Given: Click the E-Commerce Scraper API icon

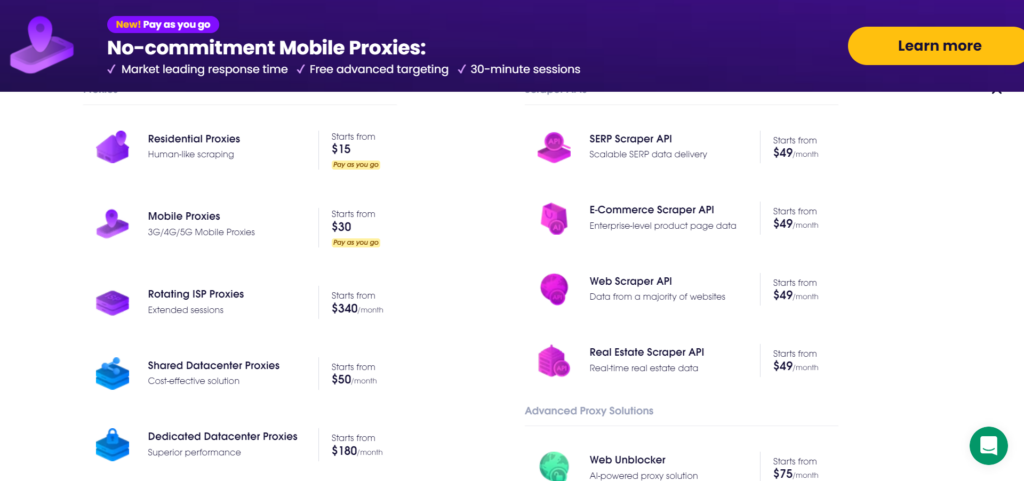Looking at the screenshot, I should tap(554, 217).
